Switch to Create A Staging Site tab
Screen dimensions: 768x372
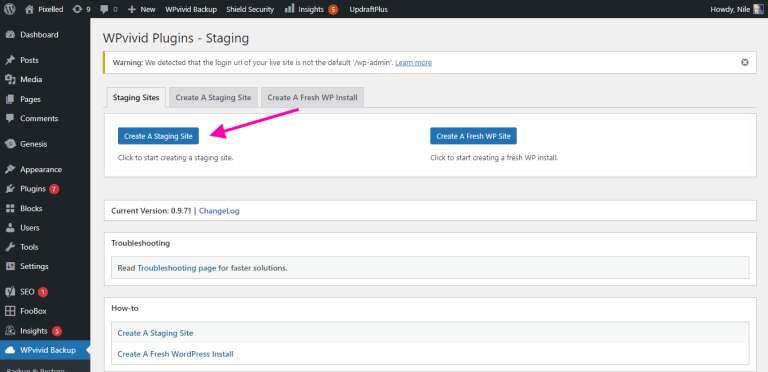(213, 97)
